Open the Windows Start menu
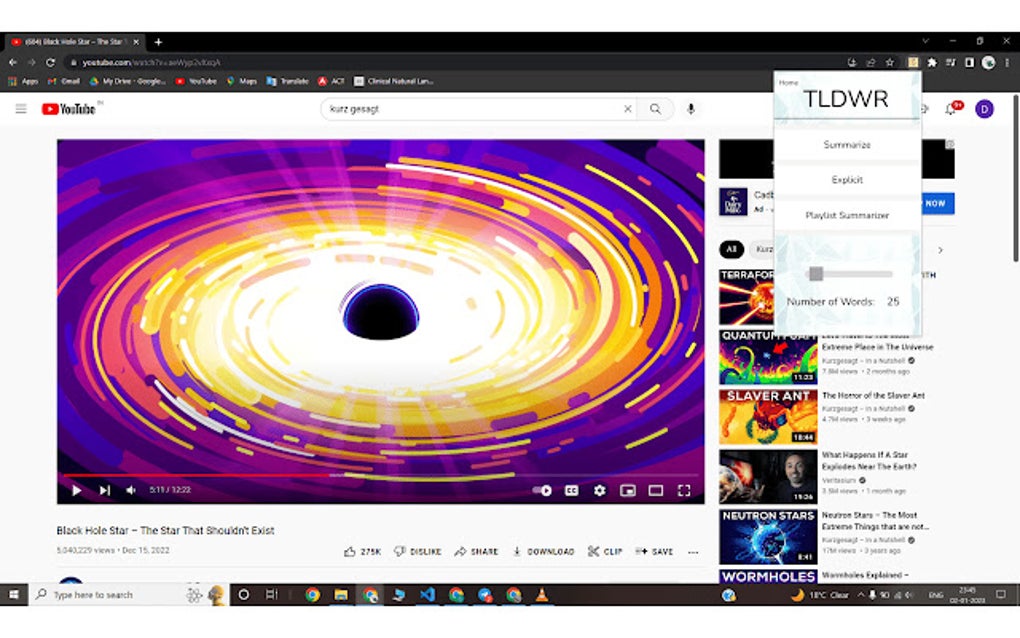 pos(14,594)
